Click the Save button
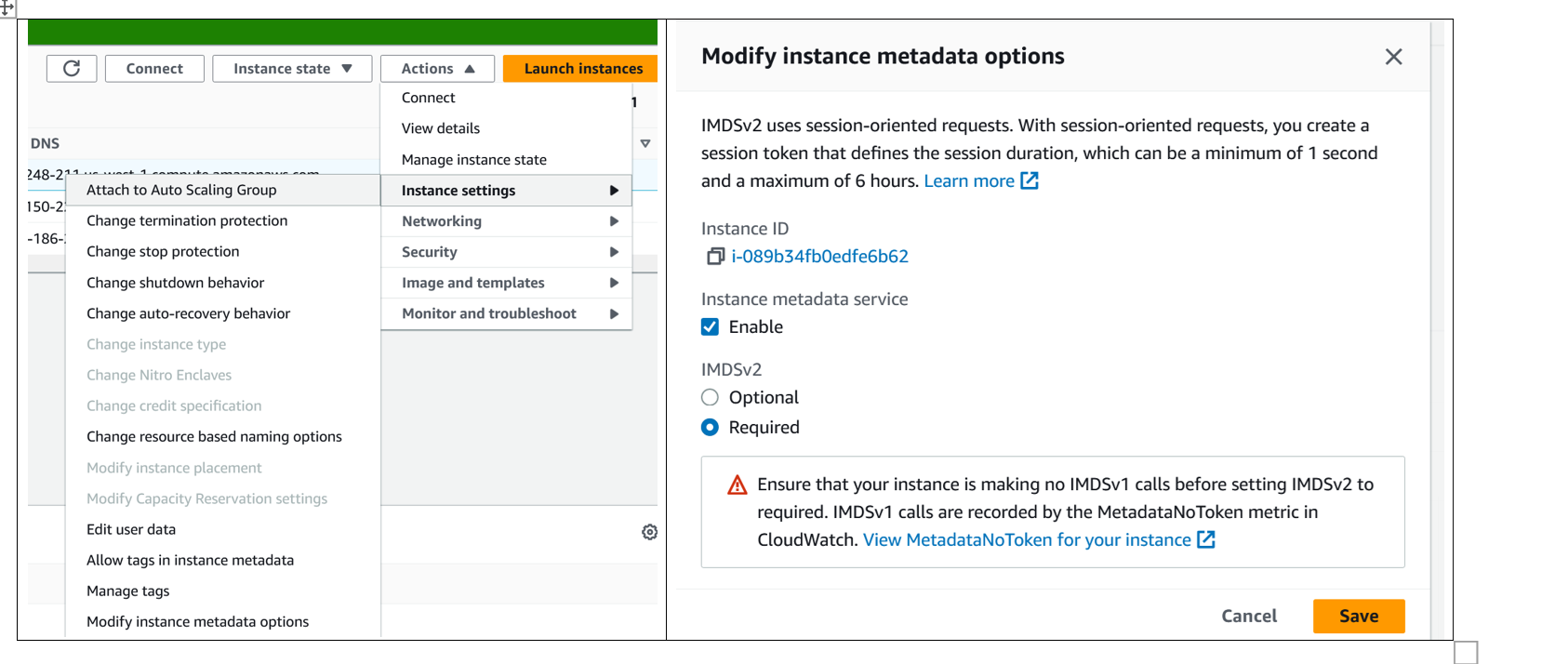The image size is (1568, 664). point(1358,616)
